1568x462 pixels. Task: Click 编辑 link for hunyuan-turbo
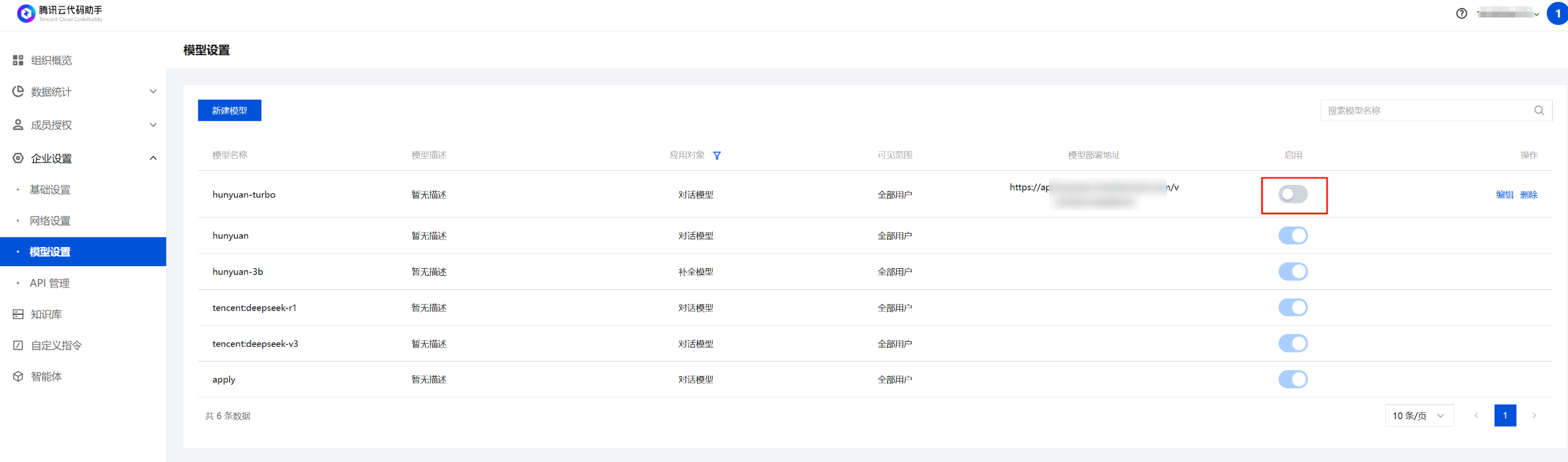(x=1504, y=195)
